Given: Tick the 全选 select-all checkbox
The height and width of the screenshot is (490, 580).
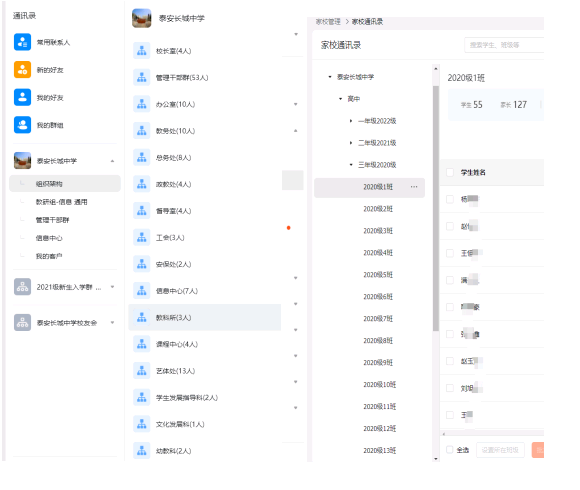Looking at the screenshot, I should (449, 450).
